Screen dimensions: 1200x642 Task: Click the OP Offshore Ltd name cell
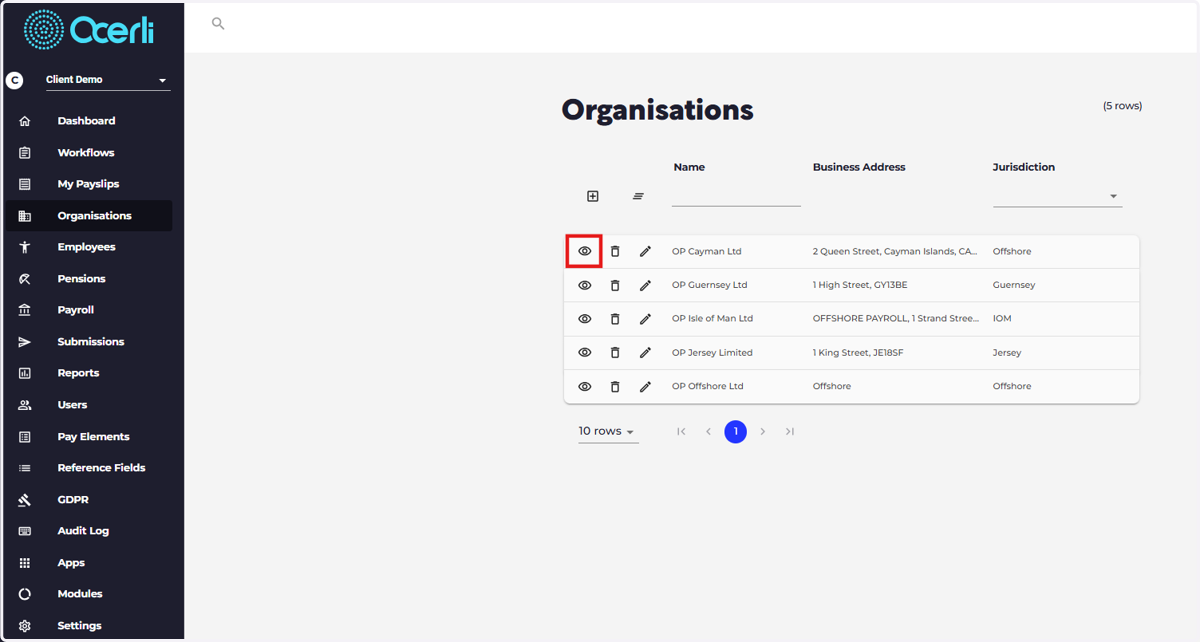(x=707, y=386)
